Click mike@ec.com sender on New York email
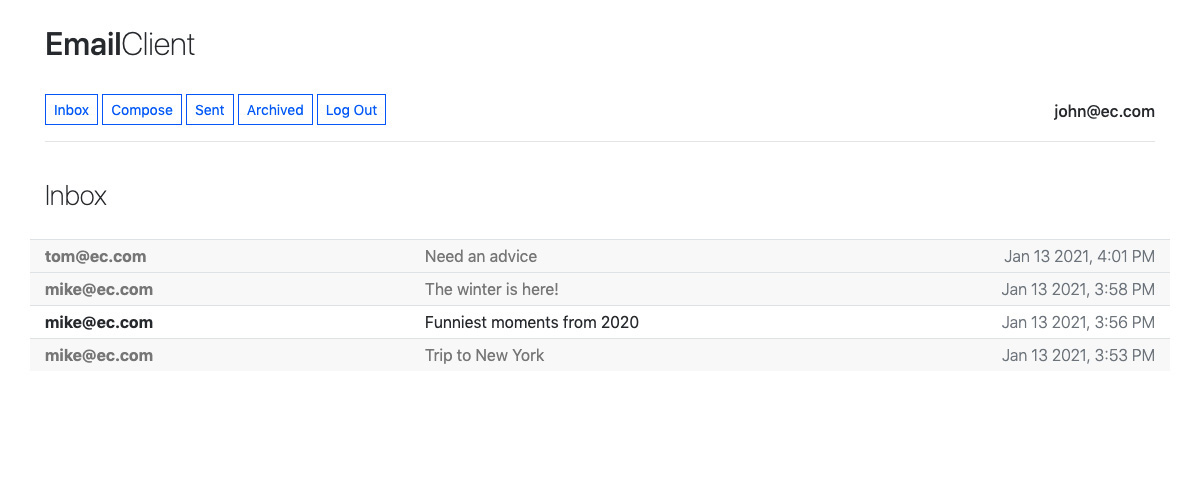Image resolution: width=1200 pixels, height=478 pixels. (99, 355)
